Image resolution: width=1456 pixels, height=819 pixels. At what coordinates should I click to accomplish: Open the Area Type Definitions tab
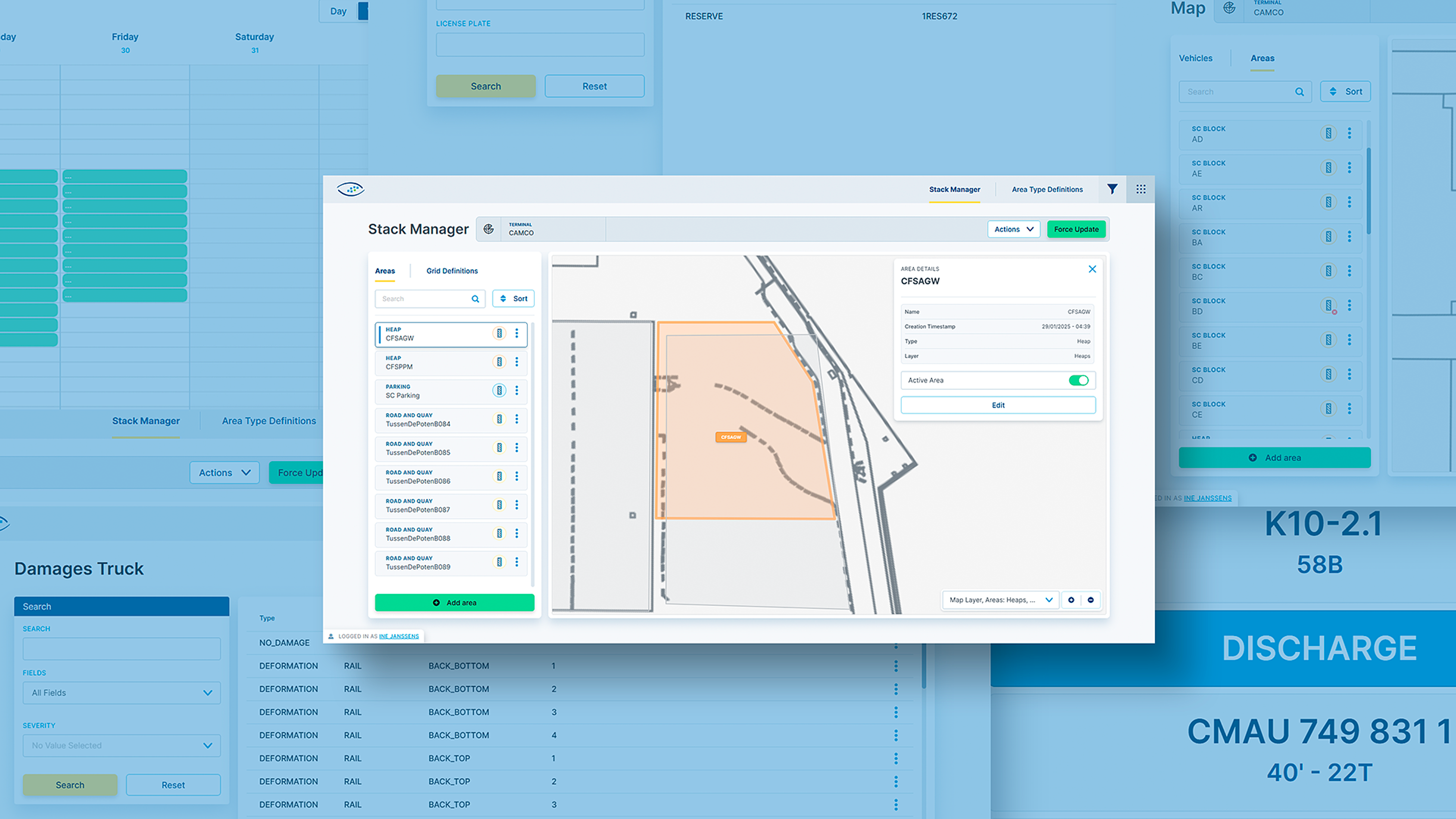pos(1046,189)
